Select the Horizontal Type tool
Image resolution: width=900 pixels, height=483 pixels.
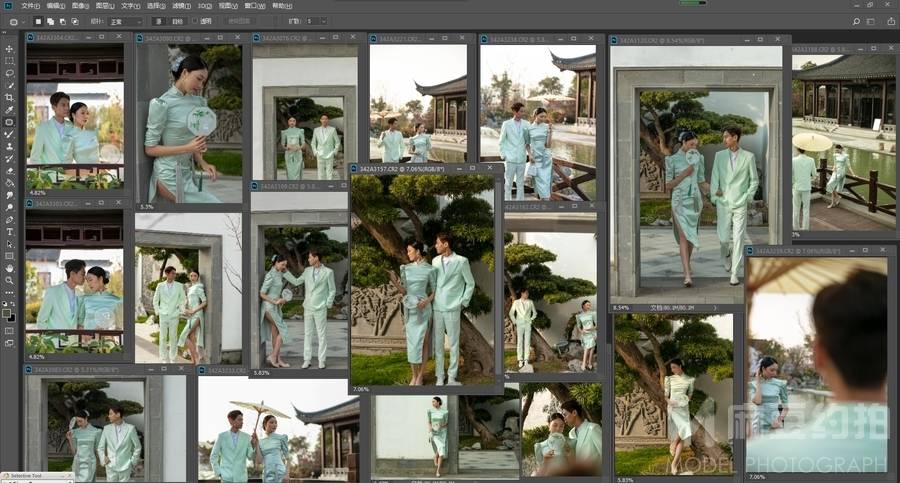[9, 232]
